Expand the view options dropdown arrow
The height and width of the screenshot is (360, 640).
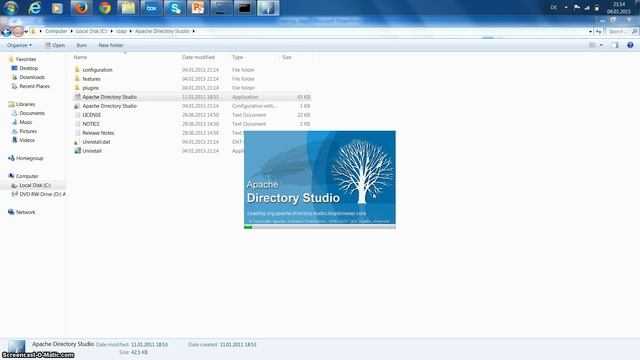pos(601,45)
